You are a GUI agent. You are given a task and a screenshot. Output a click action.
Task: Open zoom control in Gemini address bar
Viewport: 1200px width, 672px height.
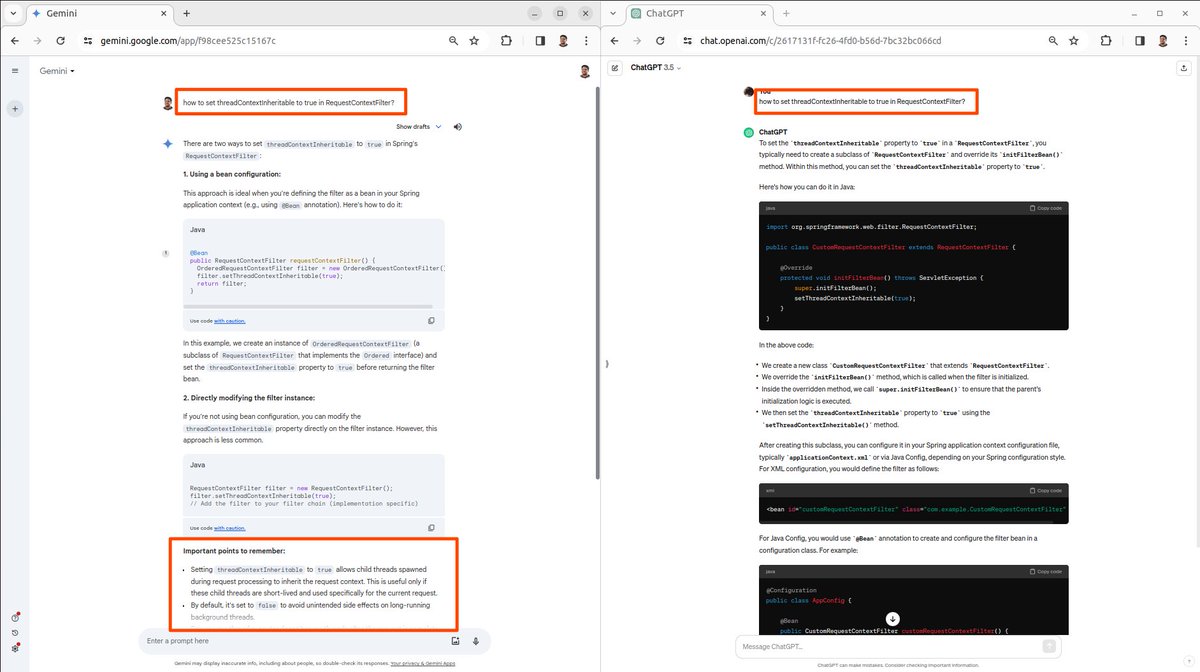tap(453, 41)
